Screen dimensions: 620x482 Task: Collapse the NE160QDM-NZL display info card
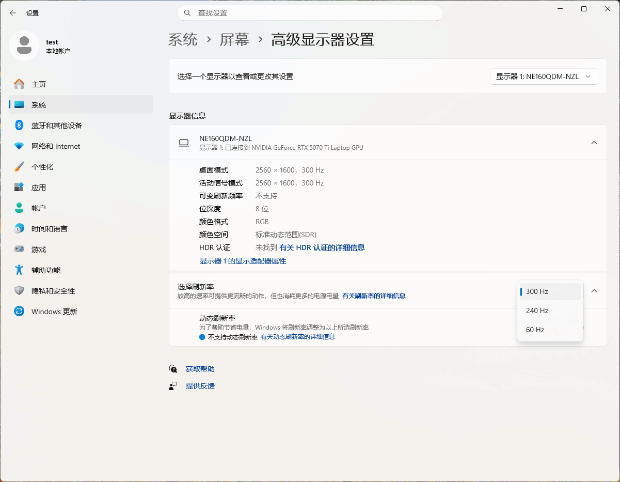click(x=594, y=142)
